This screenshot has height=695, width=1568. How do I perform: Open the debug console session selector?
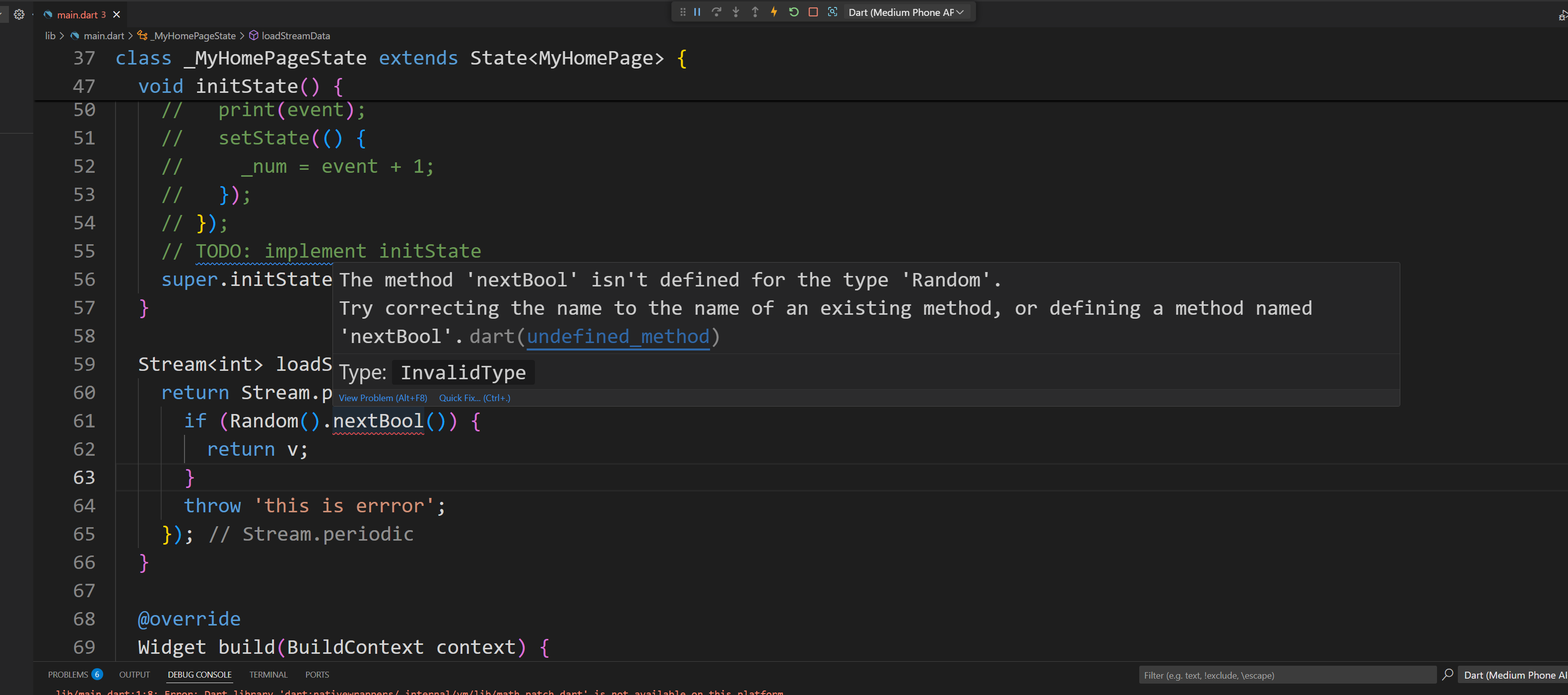[1513, 675]
